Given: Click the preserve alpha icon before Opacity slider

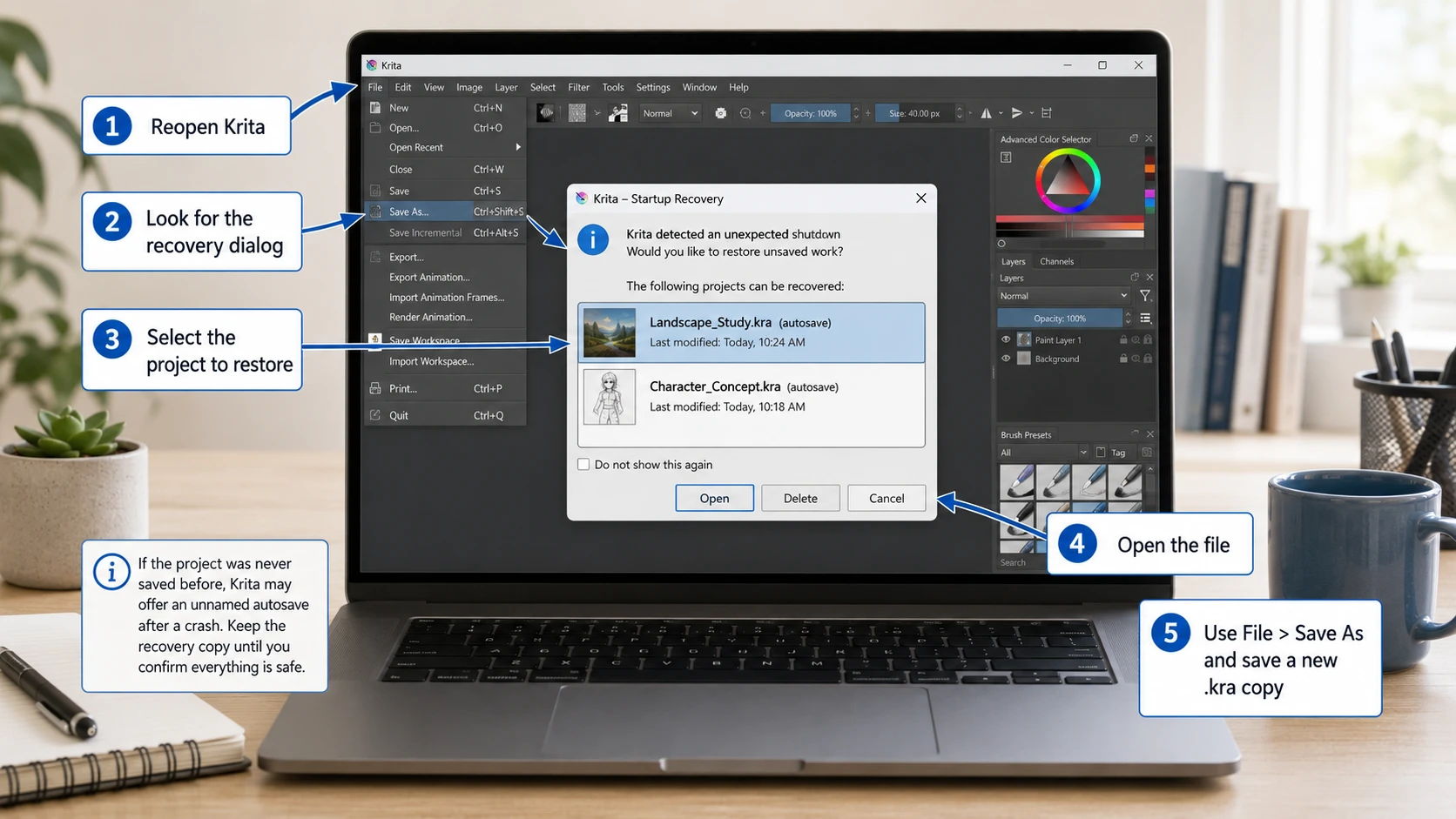Looking at the screenshot, I should (x=745, y=113).
